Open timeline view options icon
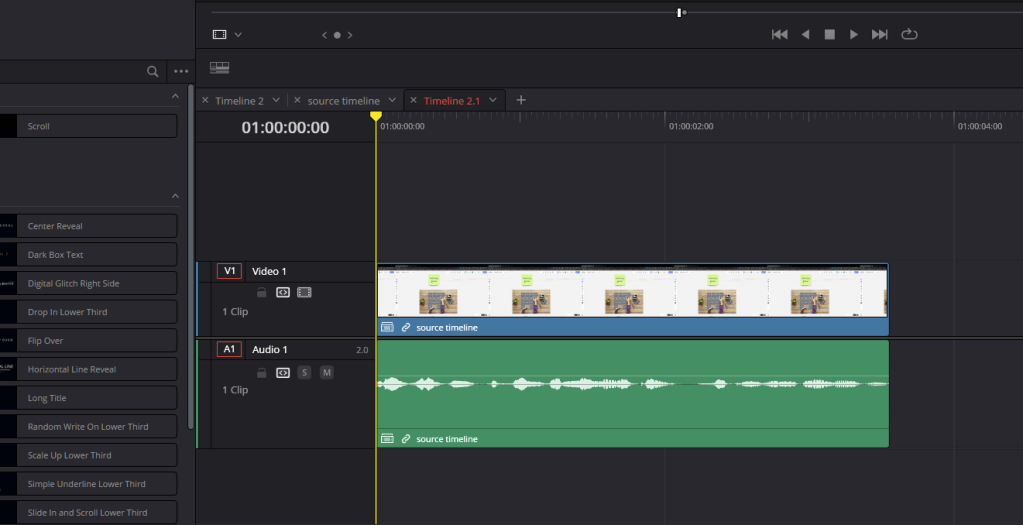This screenshot has height=525, width=1023. (219, 68)
